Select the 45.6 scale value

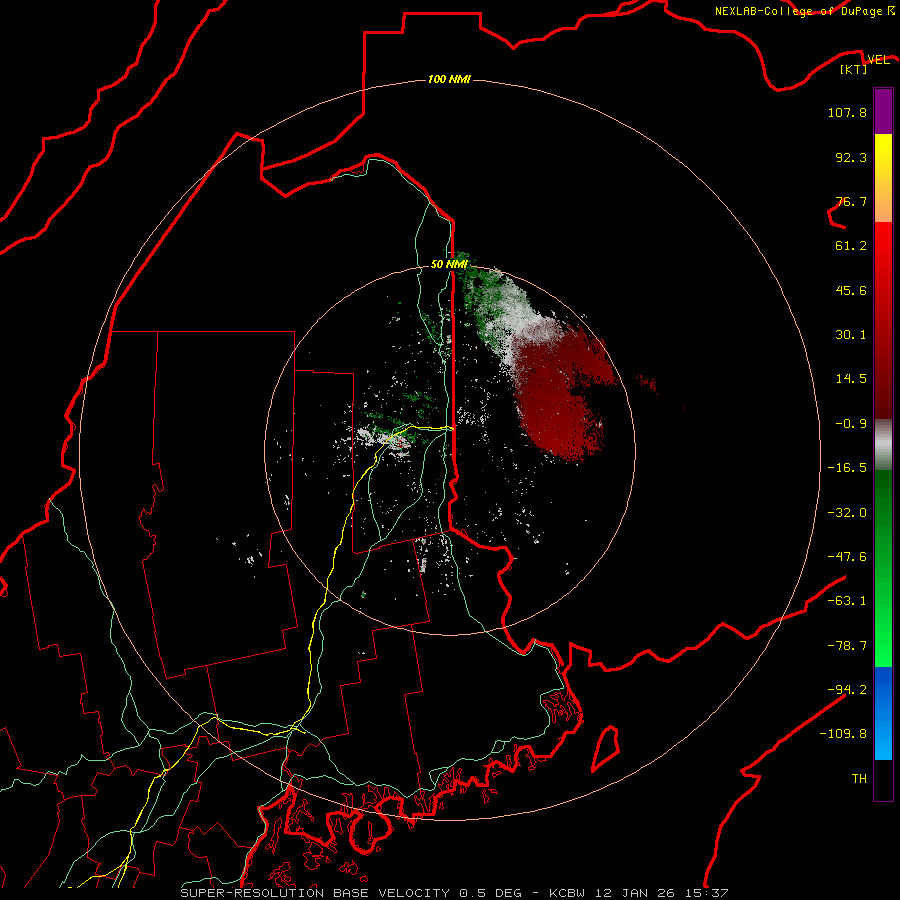(x=851, y=290)
